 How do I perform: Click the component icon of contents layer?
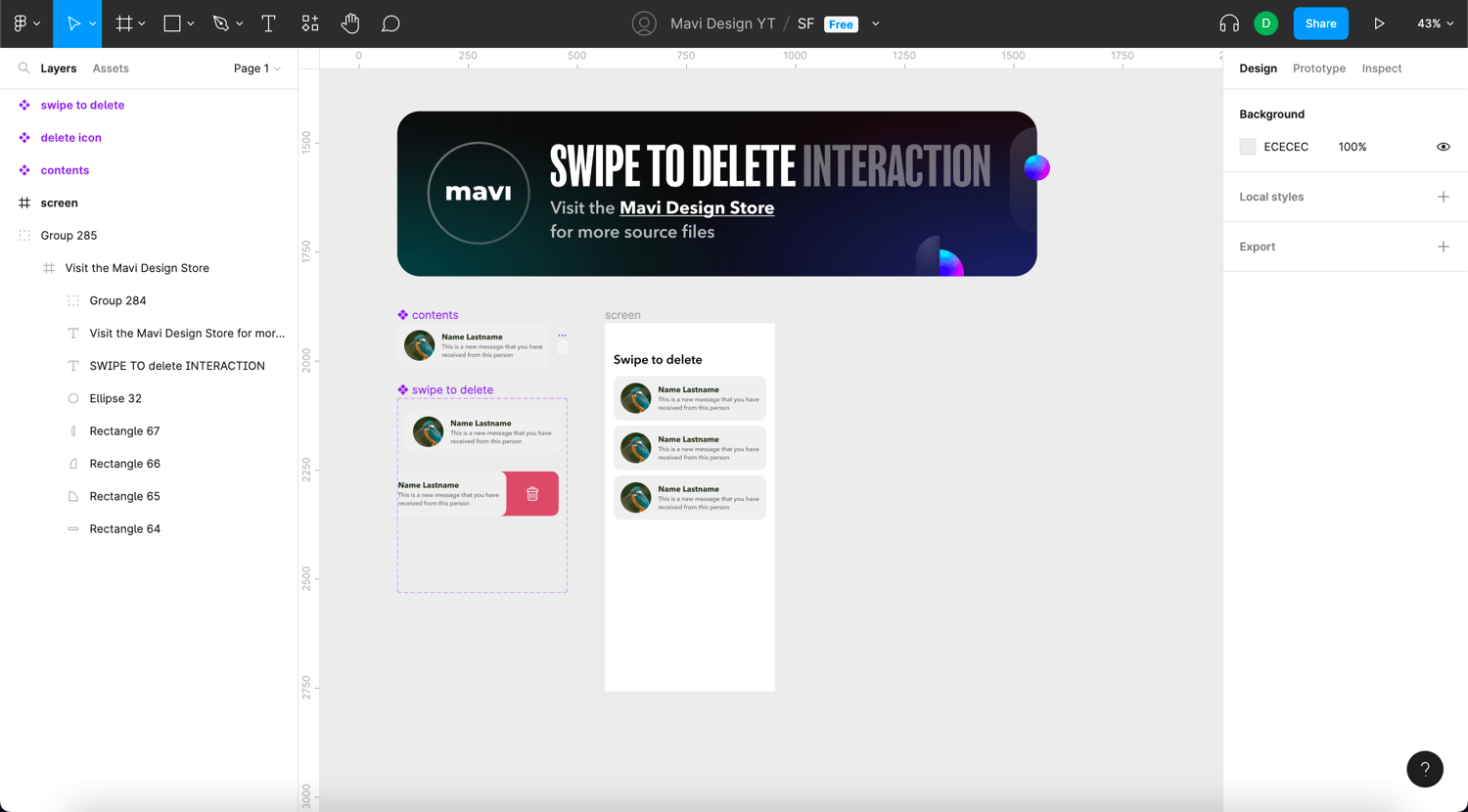click(x=24, y=170)
